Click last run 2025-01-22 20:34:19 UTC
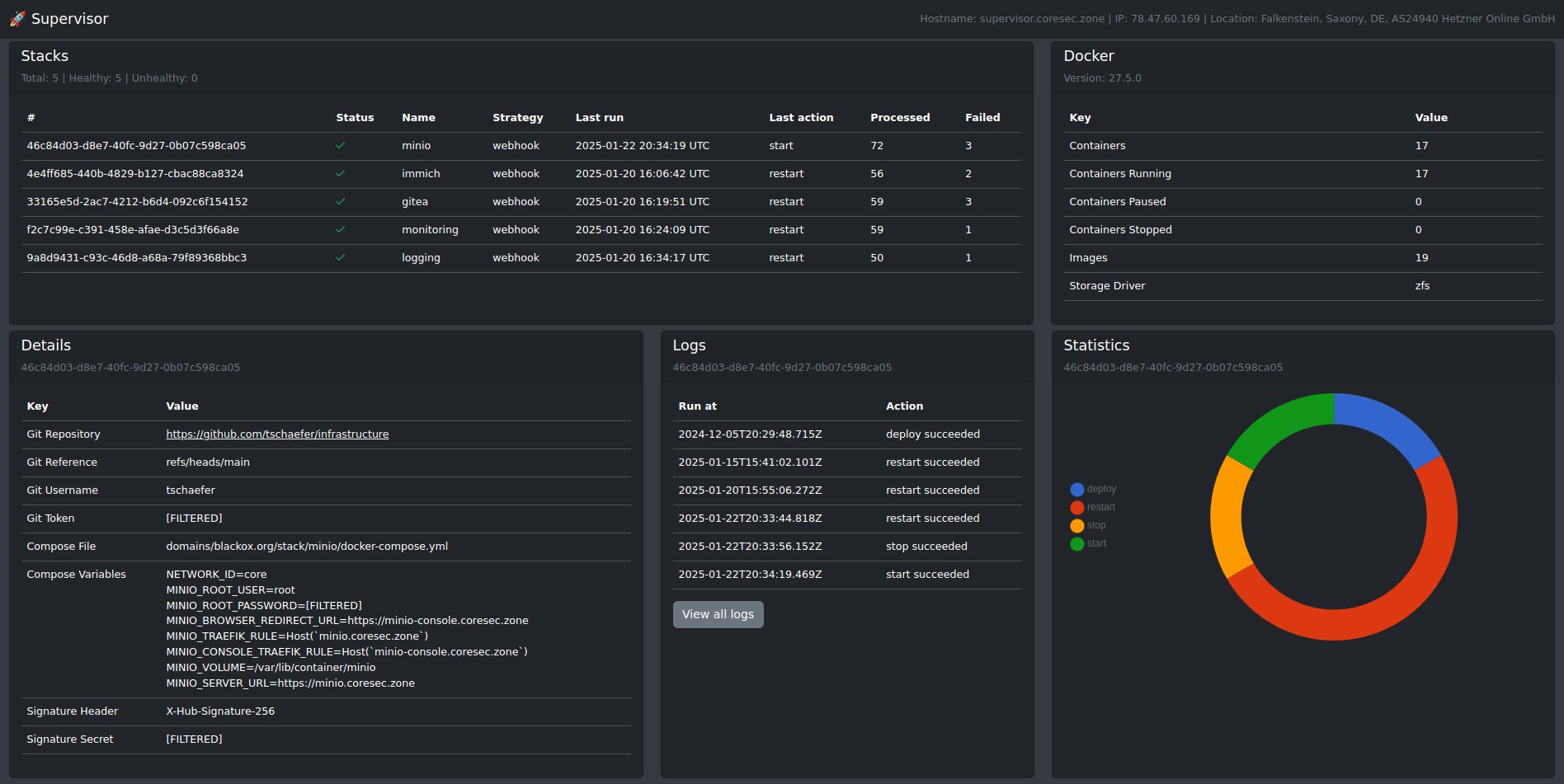This screenshot has height=784, width=1564. [x=643, y=146]
